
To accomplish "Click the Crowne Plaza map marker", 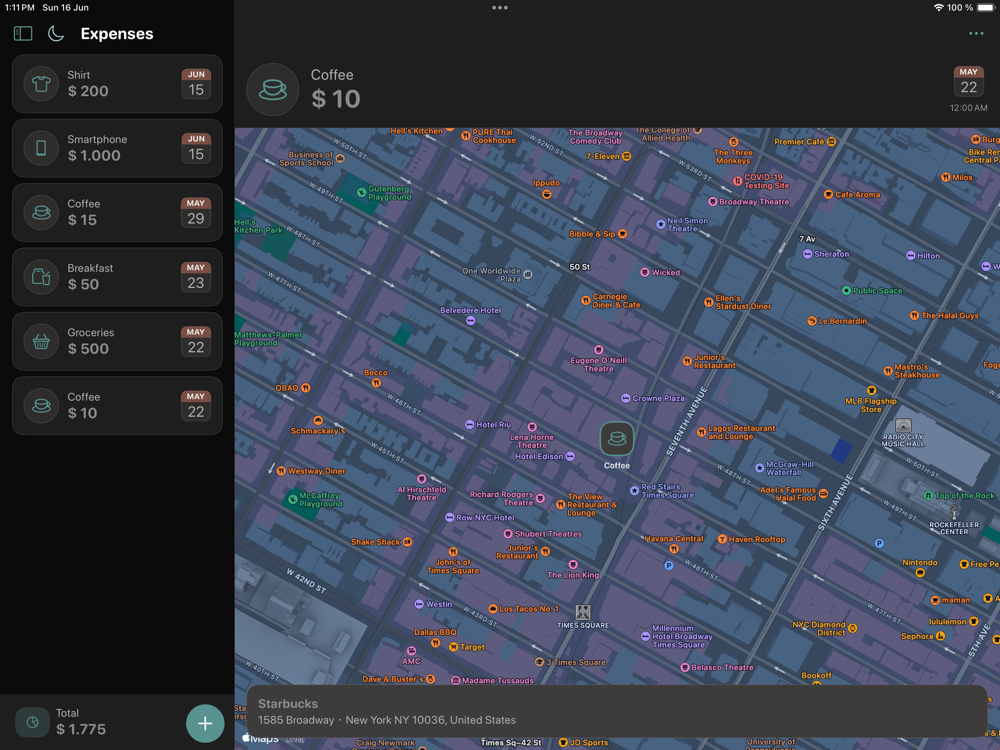I will [626, 399].
